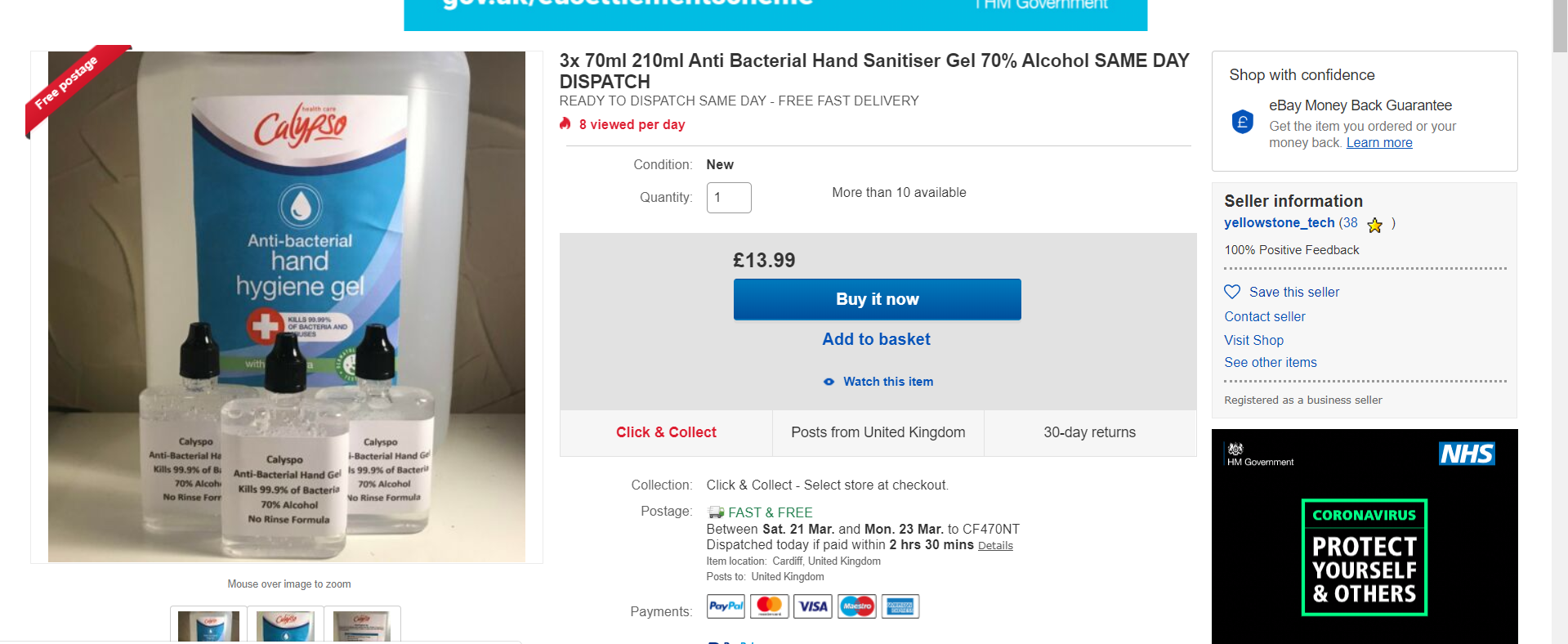
Task: Click the PayPal payment icon
Action: point(726,606)
